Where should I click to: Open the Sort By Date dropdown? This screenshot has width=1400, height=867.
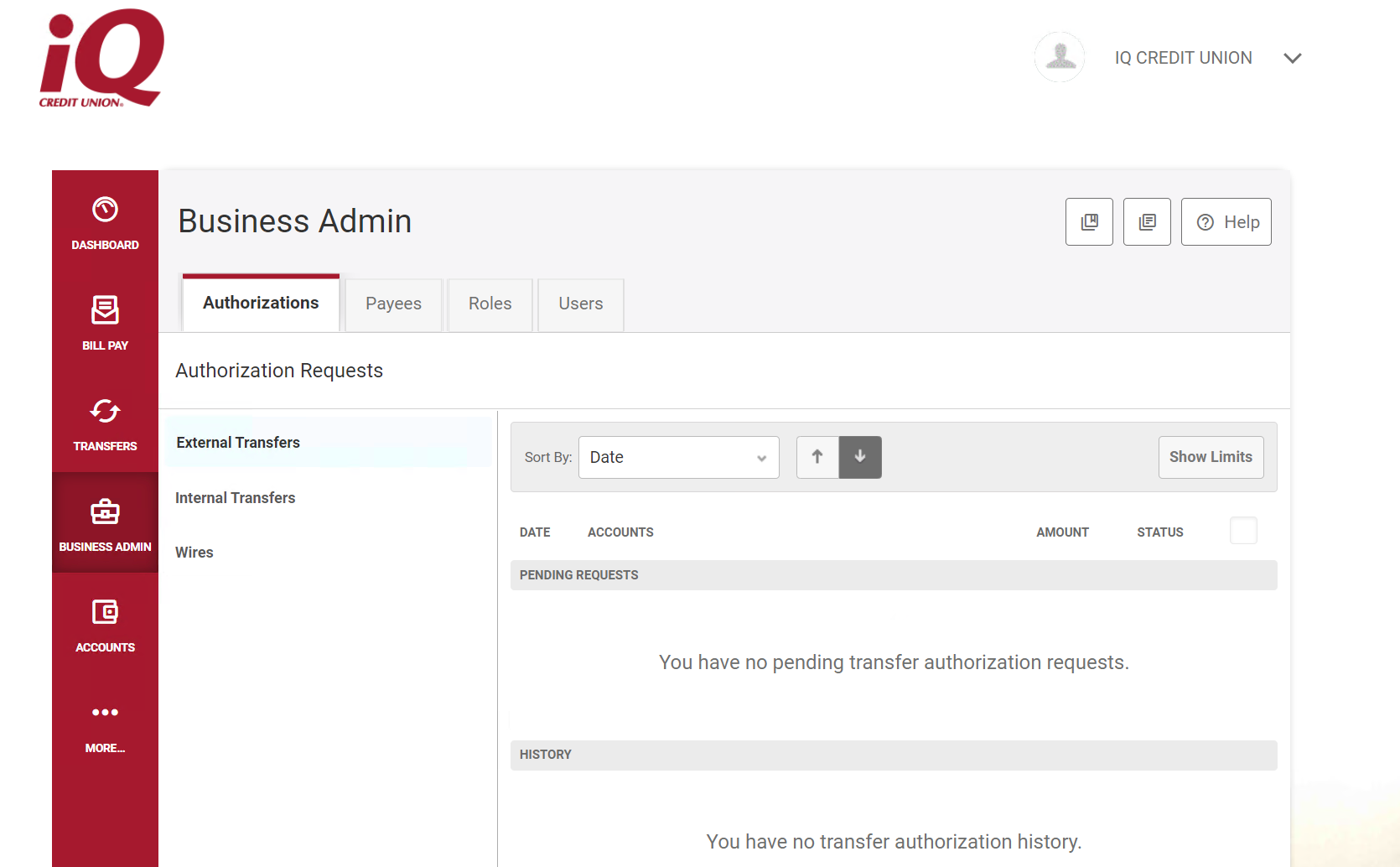pos(678,457)
